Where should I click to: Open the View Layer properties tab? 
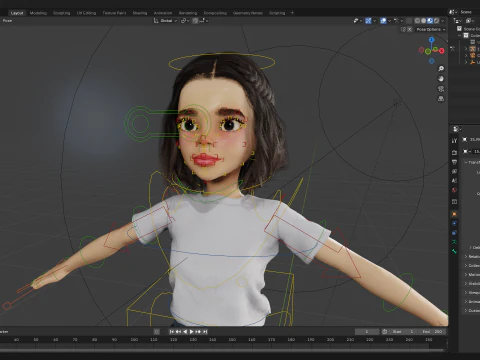(x=454, y=171)
